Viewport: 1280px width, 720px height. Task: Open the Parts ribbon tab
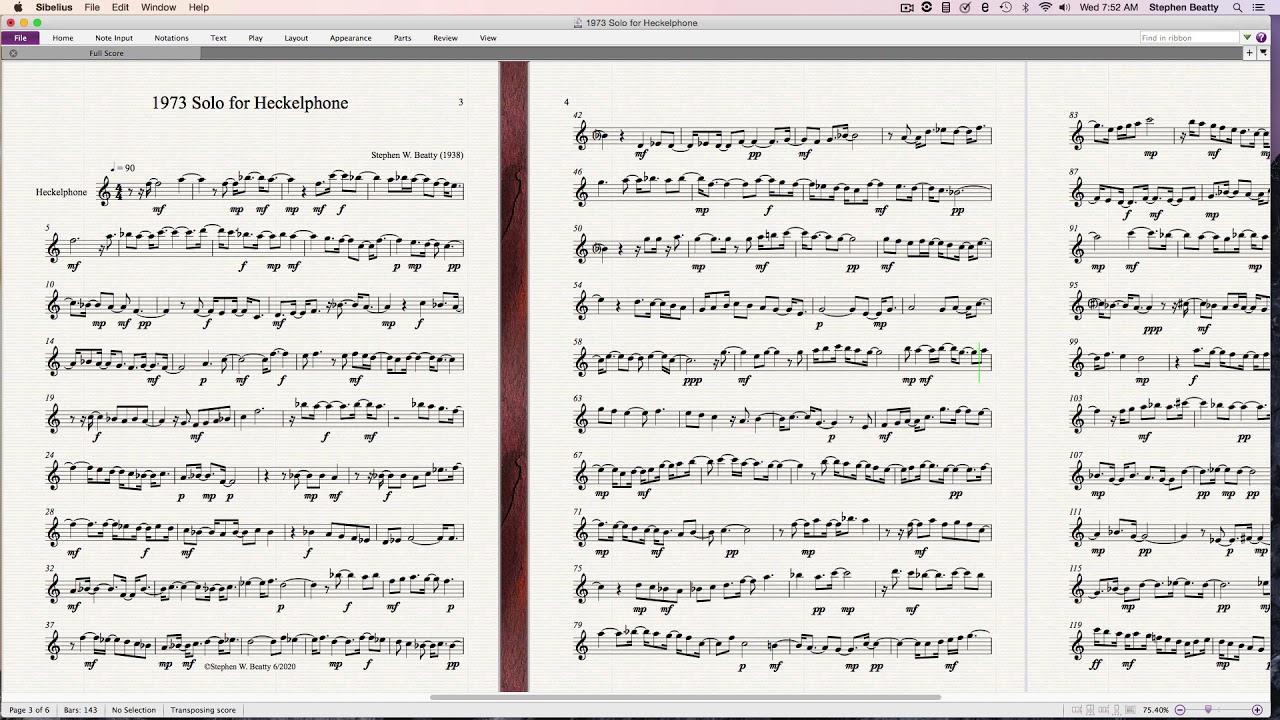(402, 38)
